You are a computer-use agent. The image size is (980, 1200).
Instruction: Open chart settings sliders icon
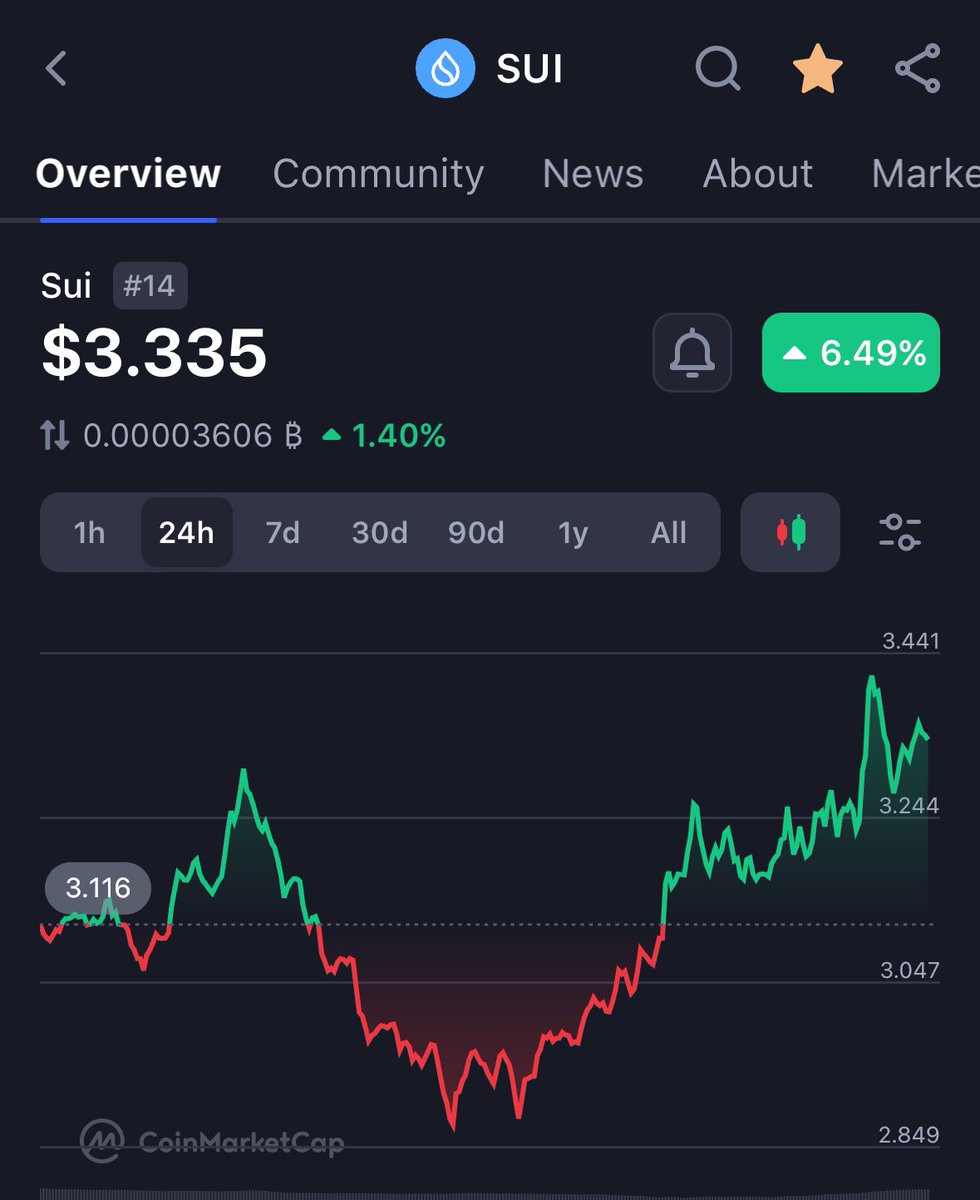click(x=900, y=532)
